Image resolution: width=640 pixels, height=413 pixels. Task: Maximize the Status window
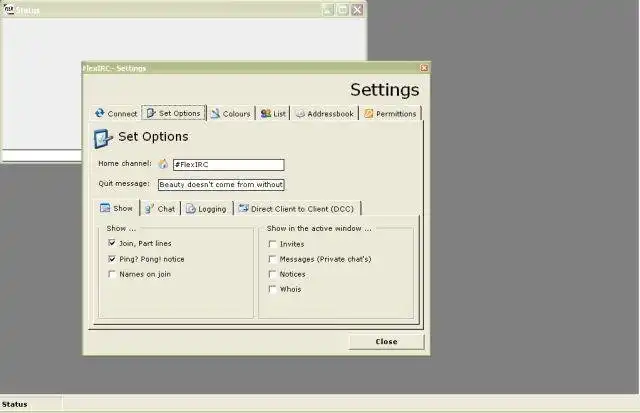pyautogui.click(x=342, y=9)
